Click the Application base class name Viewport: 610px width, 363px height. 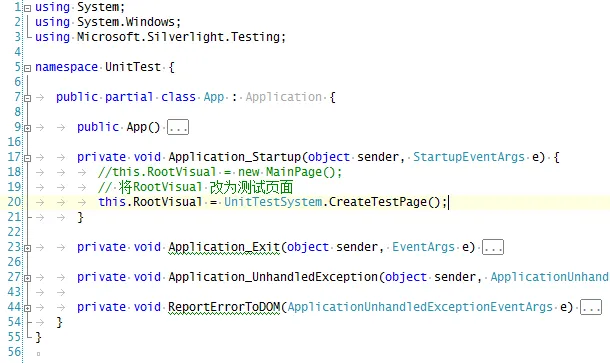(x=284, y=97)
